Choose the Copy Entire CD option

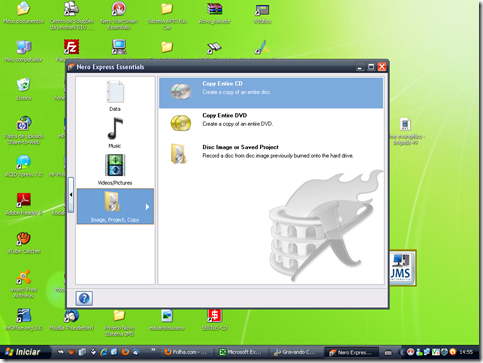(271, 93)
